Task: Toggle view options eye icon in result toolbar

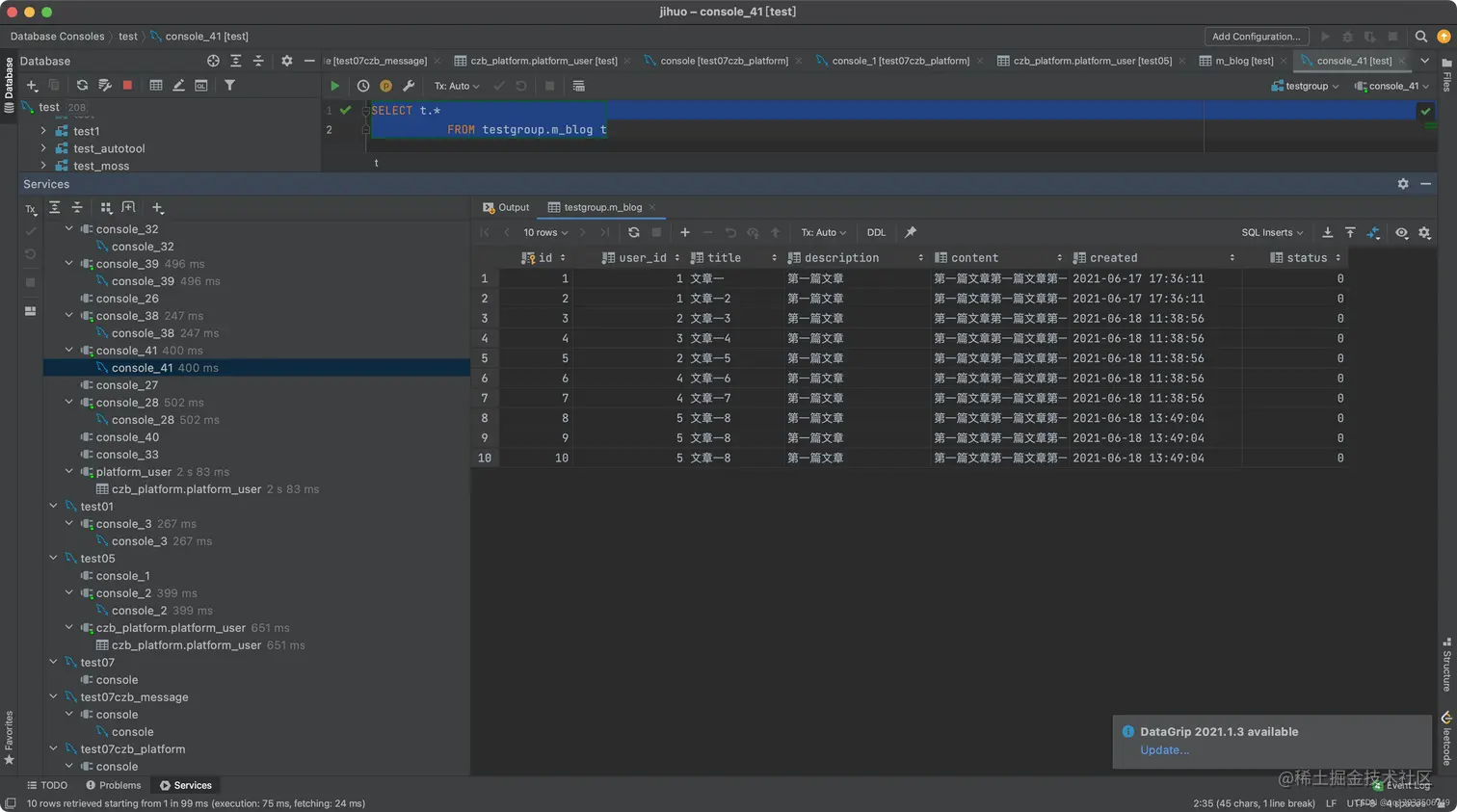Action: tap(1401, 232)
